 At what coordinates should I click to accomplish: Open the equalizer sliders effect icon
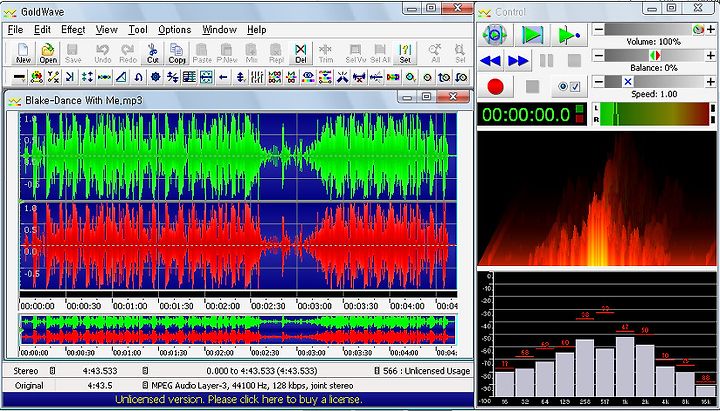click(x=258, y=77)
